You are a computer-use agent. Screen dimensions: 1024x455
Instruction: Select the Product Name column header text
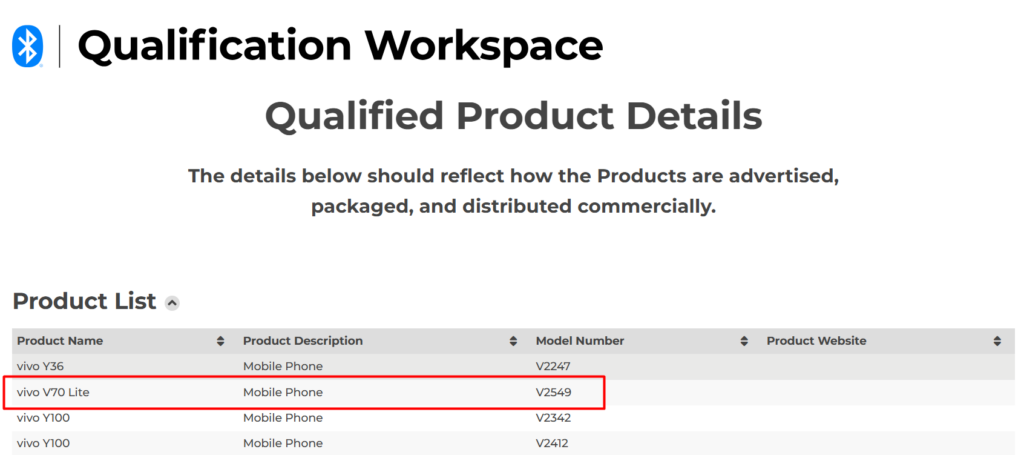tap(60, 341)
